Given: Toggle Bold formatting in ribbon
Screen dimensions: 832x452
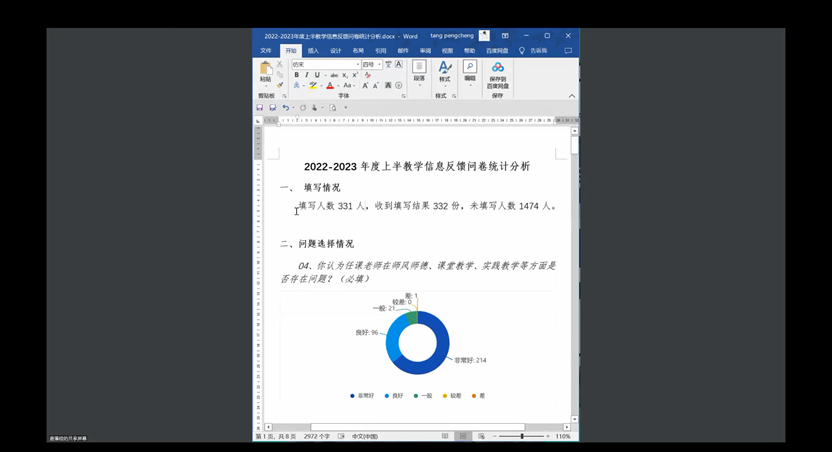Looking at the screenshot, I should (x=296, y=75).
